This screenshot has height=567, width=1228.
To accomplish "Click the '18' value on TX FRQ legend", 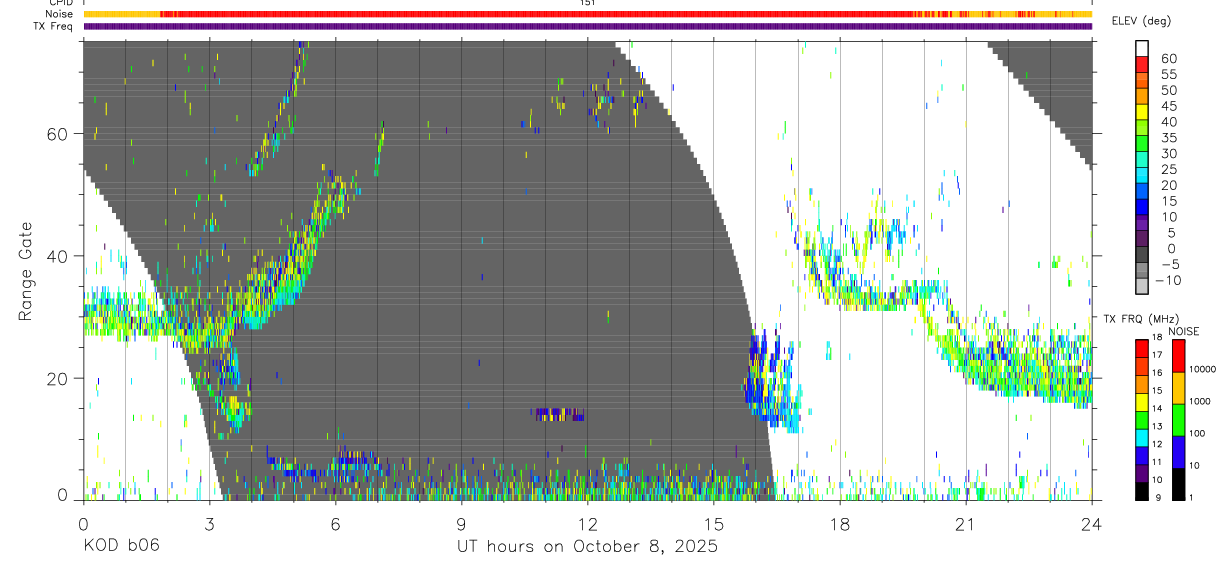I will (1159, 338).
